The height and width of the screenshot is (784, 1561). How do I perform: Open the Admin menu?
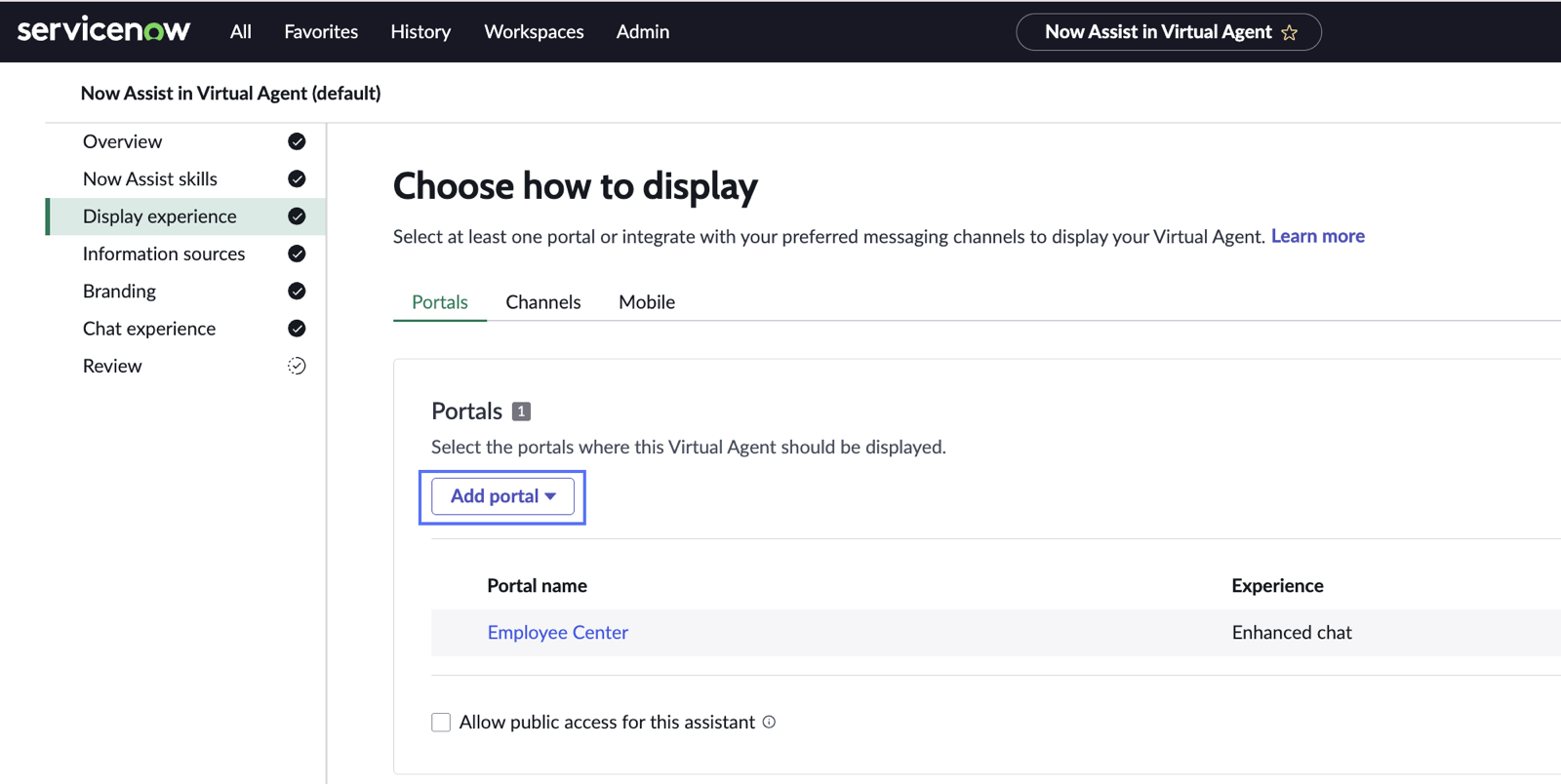643,31
